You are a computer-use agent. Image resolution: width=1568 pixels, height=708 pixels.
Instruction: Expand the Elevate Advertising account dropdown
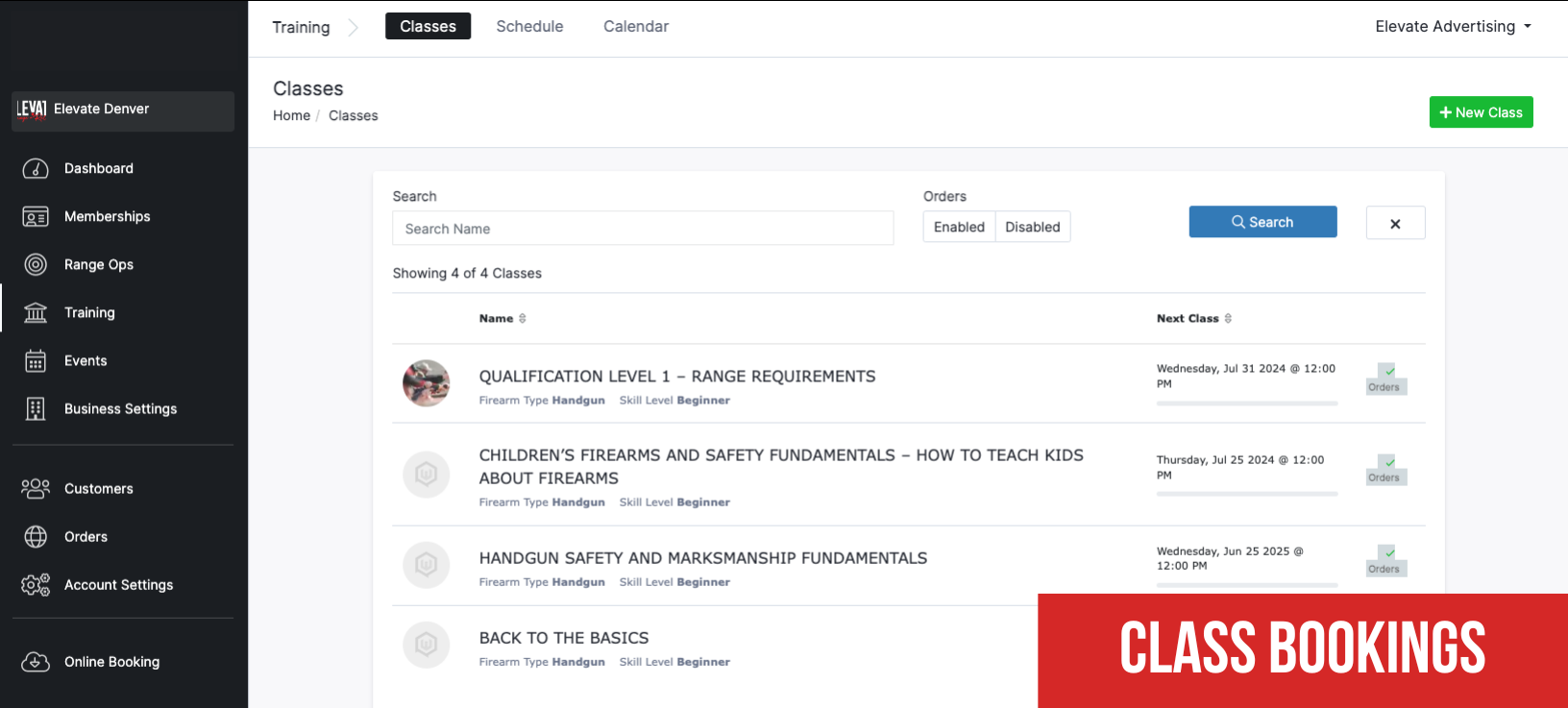point(1453,27)
